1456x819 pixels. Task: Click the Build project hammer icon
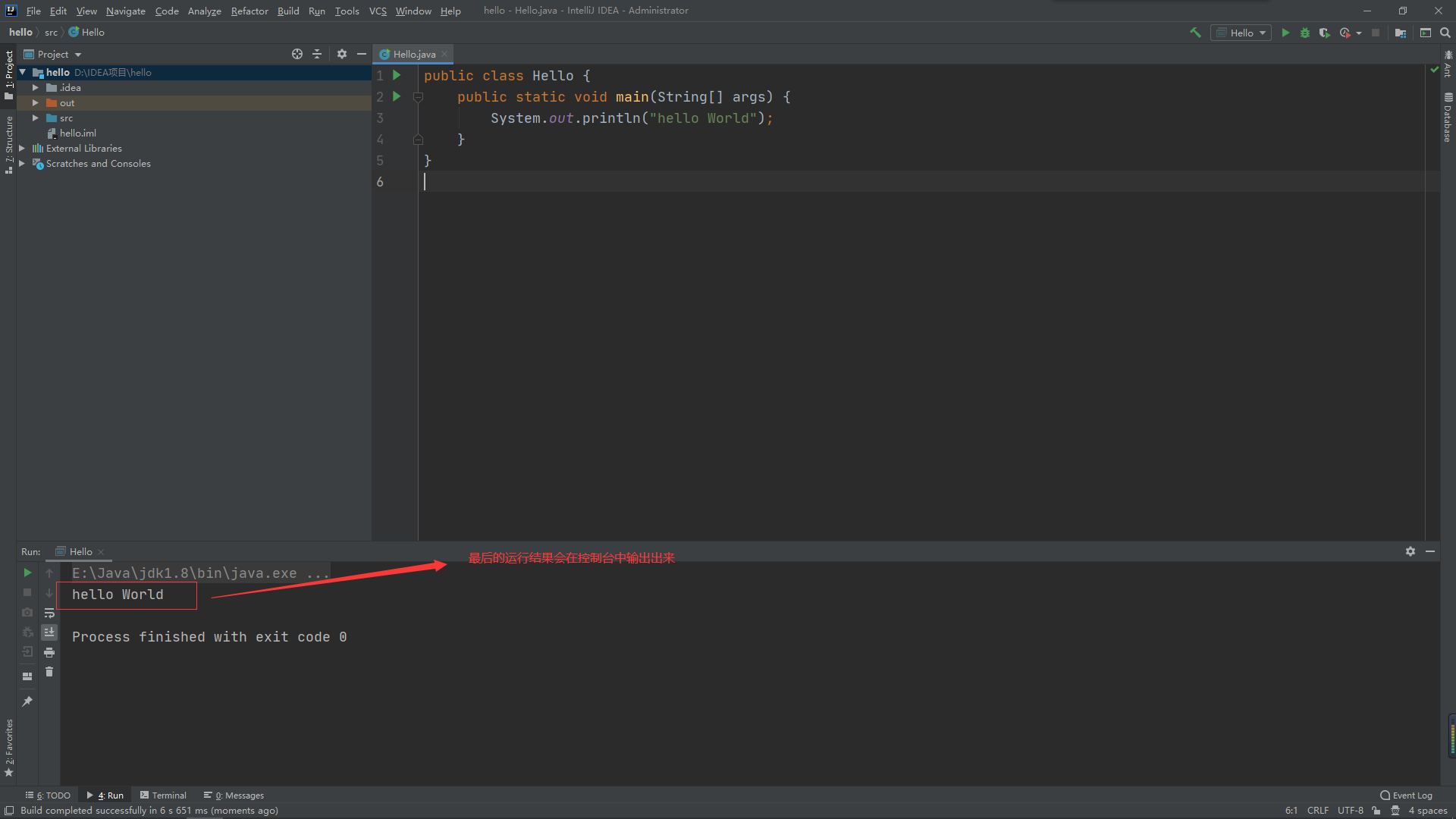click(1195, 33)
